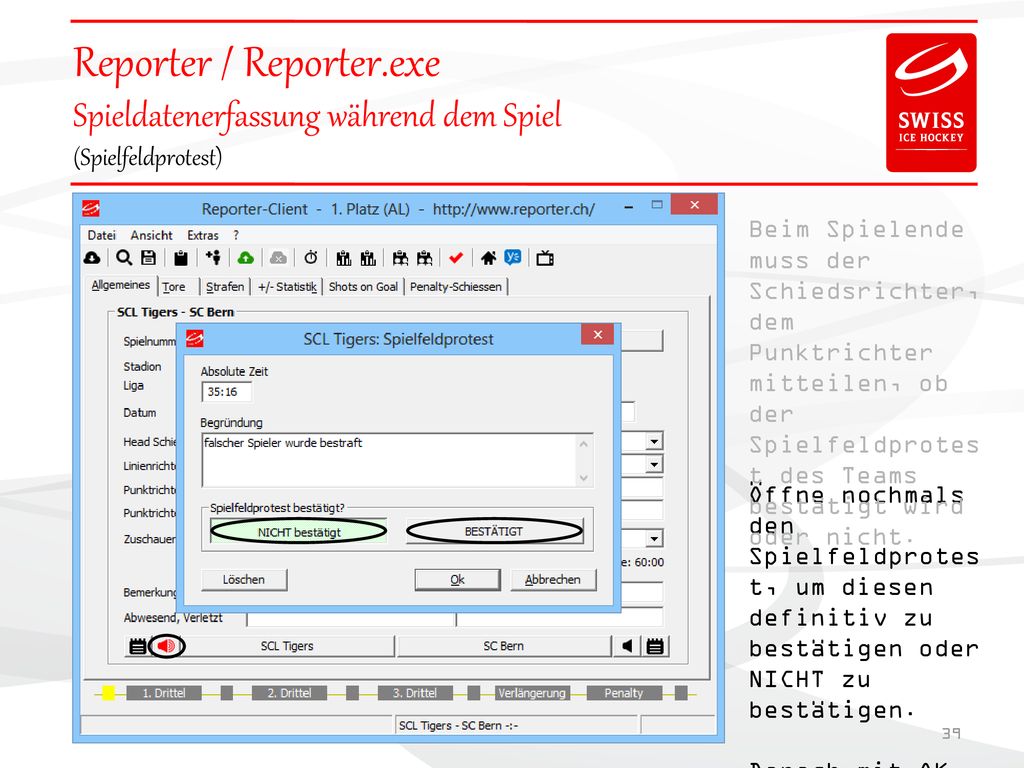Click the red checkmark toolbar icon
The height and width of the screenshot is (768, 1024).
(x=456, y=259)
